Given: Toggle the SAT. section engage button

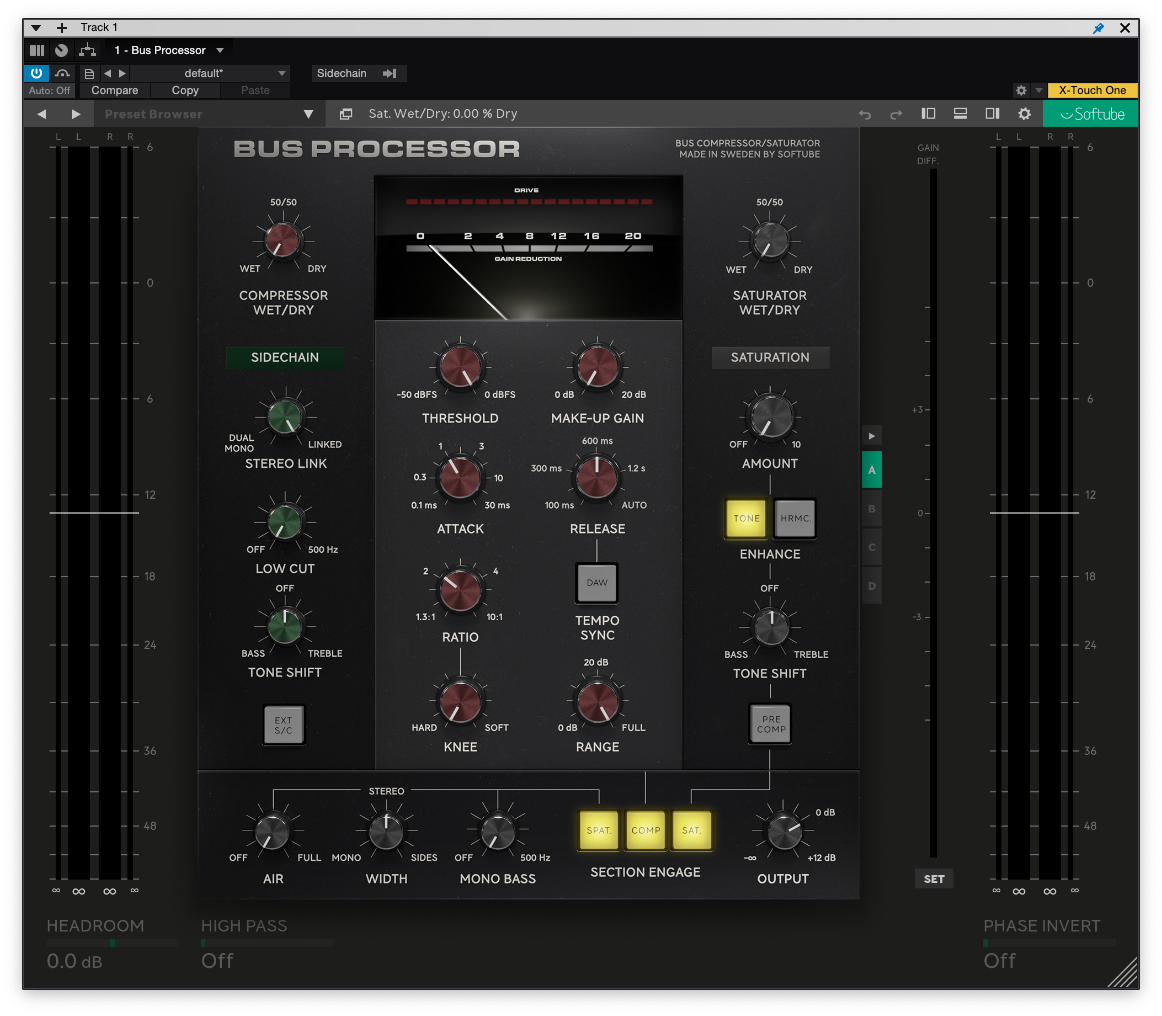Looking at the screenshot, I should [x=691, y=830].
